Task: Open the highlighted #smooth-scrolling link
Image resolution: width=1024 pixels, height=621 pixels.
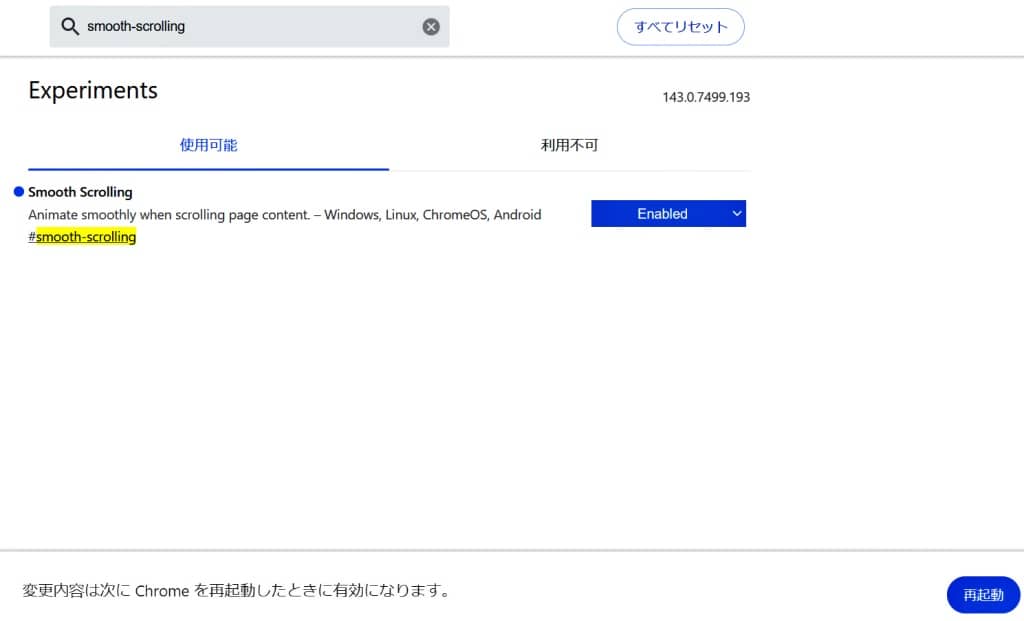Action: click(86, 237)
